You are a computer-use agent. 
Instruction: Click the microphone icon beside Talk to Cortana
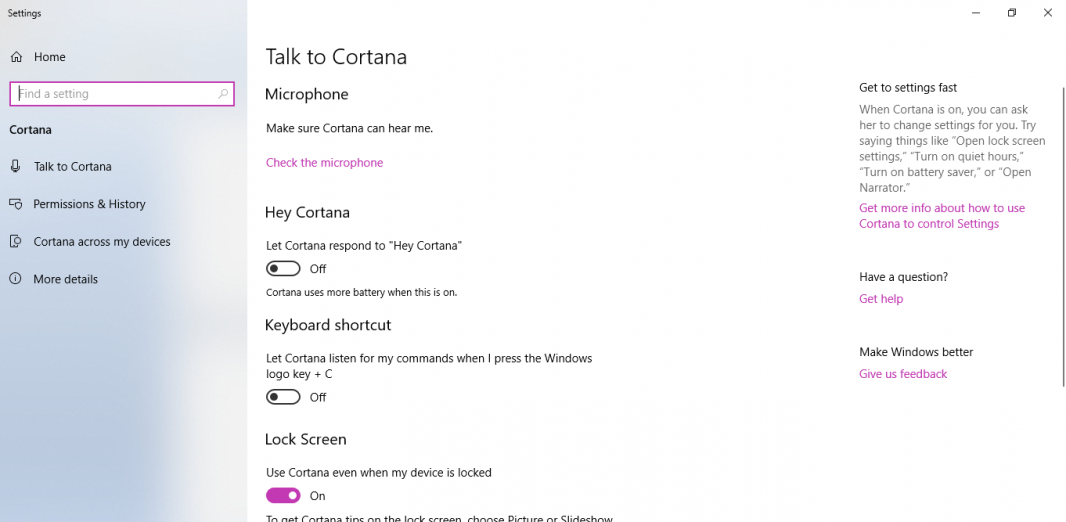[x=16, y=167]
